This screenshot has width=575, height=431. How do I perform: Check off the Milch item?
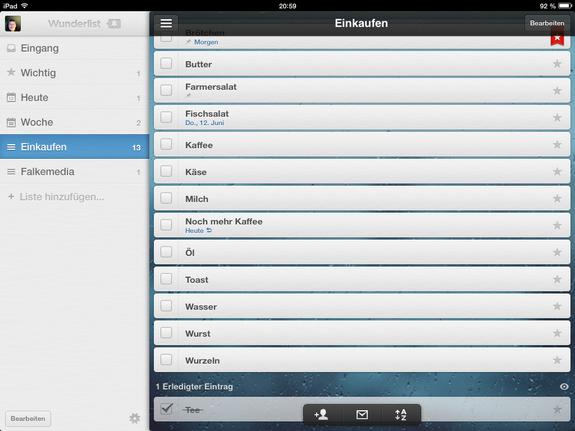point(166,198)
